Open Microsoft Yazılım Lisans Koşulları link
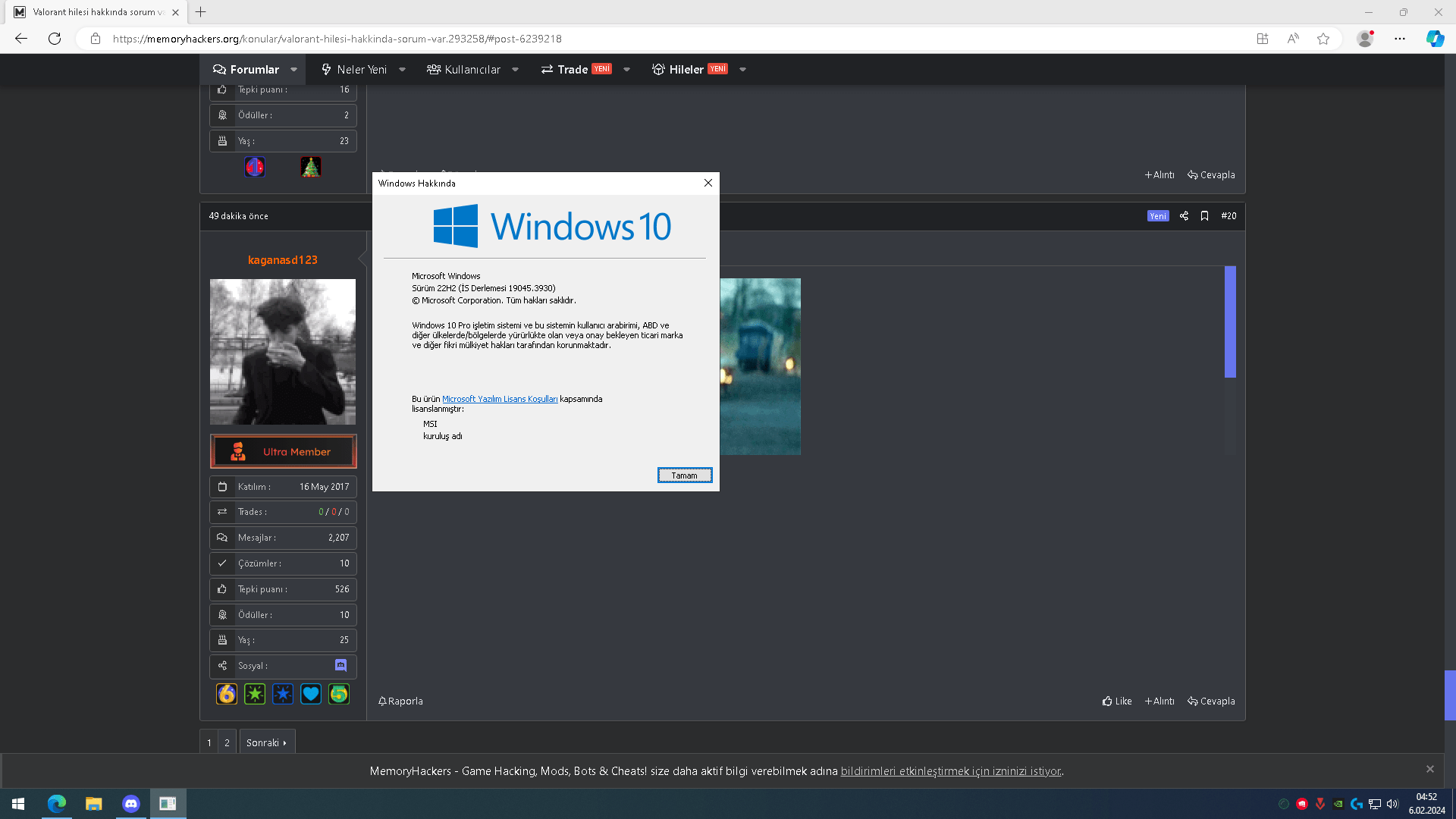Screen dimensions: 1456x819 pyautogui.click(x=500, y=399)
